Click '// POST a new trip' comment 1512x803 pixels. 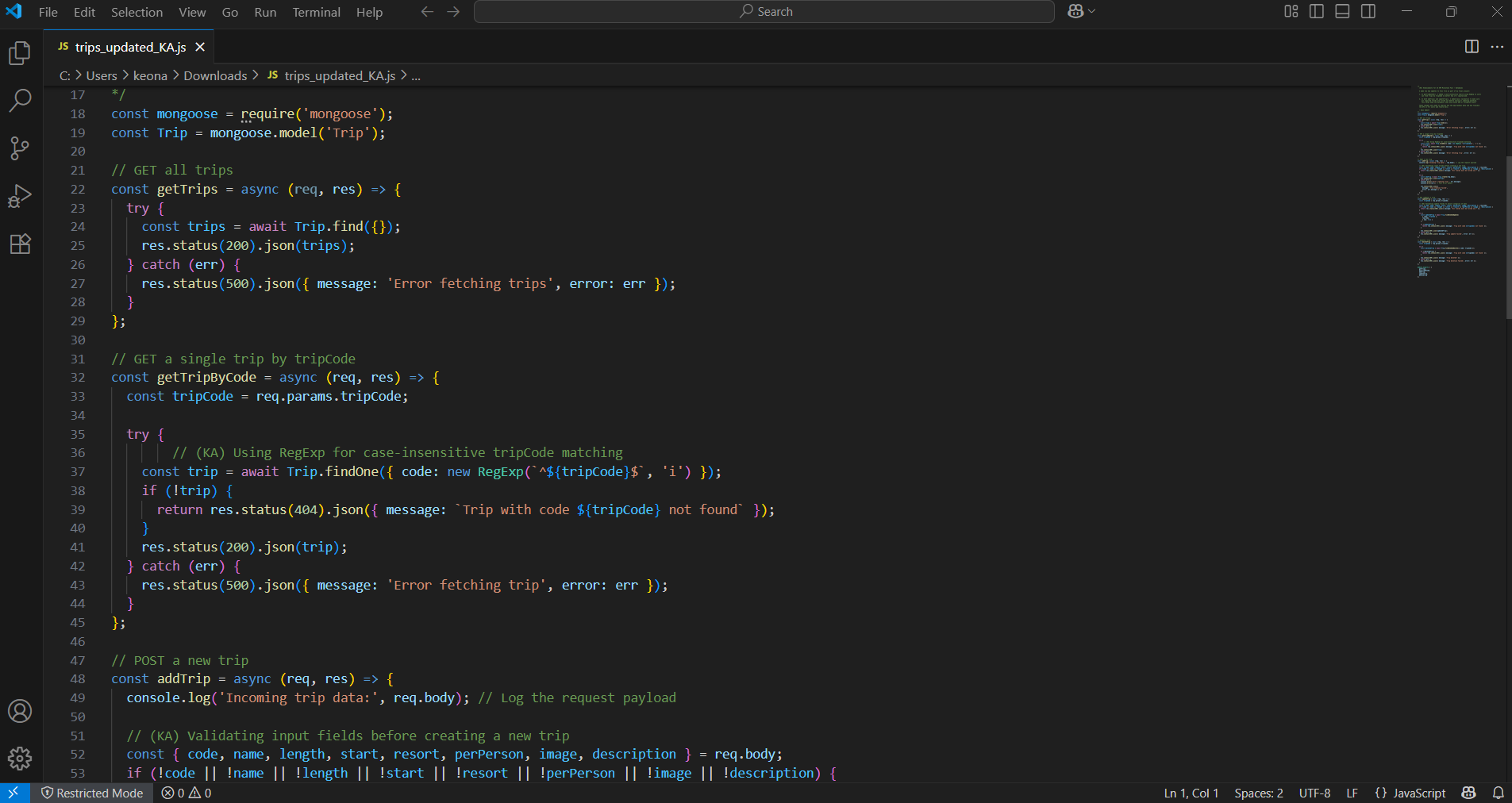pyautogui.click(x=180, y=660)
